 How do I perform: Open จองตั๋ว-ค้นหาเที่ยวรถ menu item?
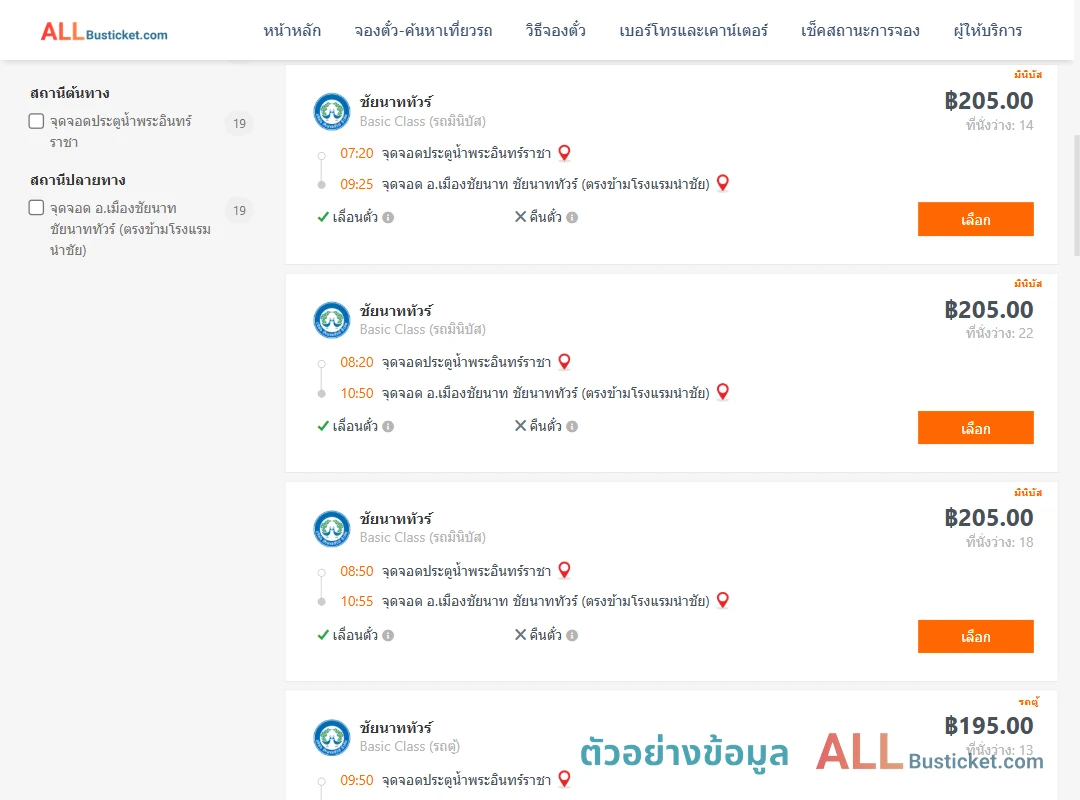click(x=423, y=30)
